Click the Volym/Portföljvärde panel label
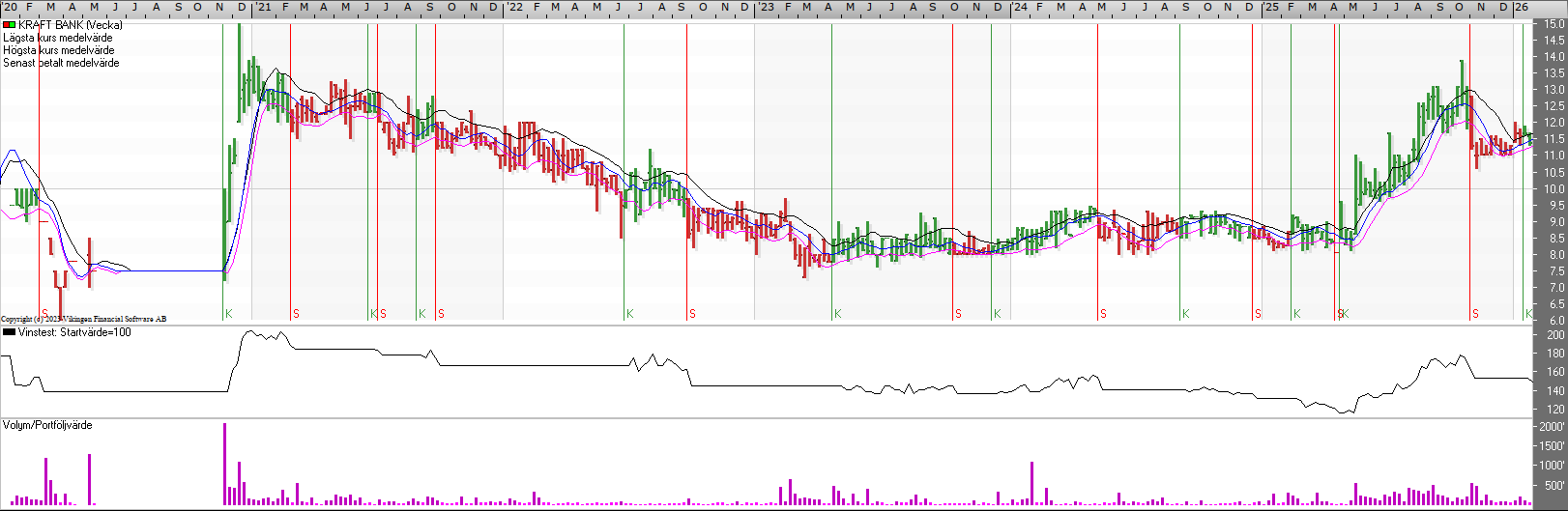 [47, 425]
